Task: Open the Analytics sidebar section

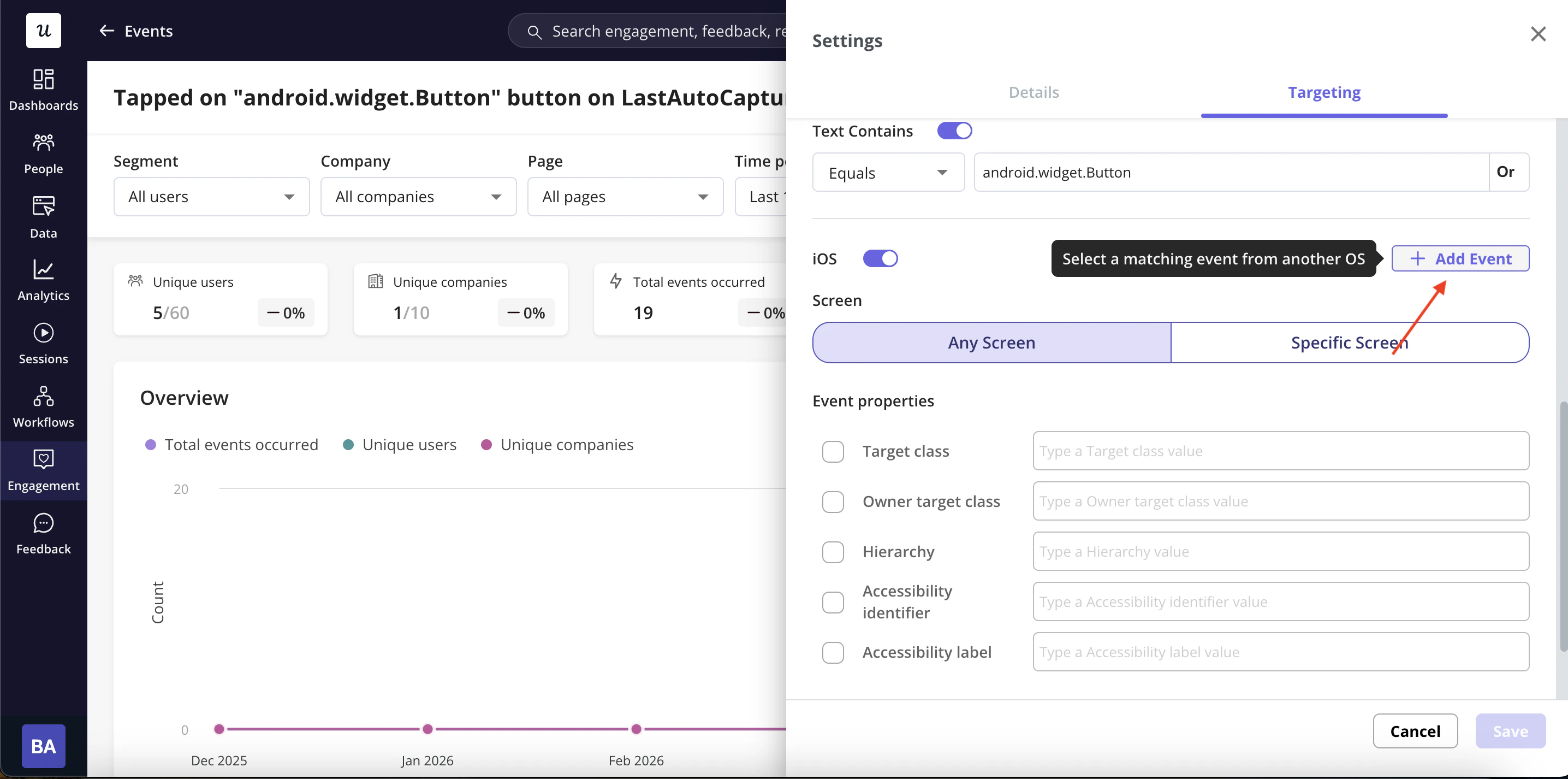Action: [43, 281]
